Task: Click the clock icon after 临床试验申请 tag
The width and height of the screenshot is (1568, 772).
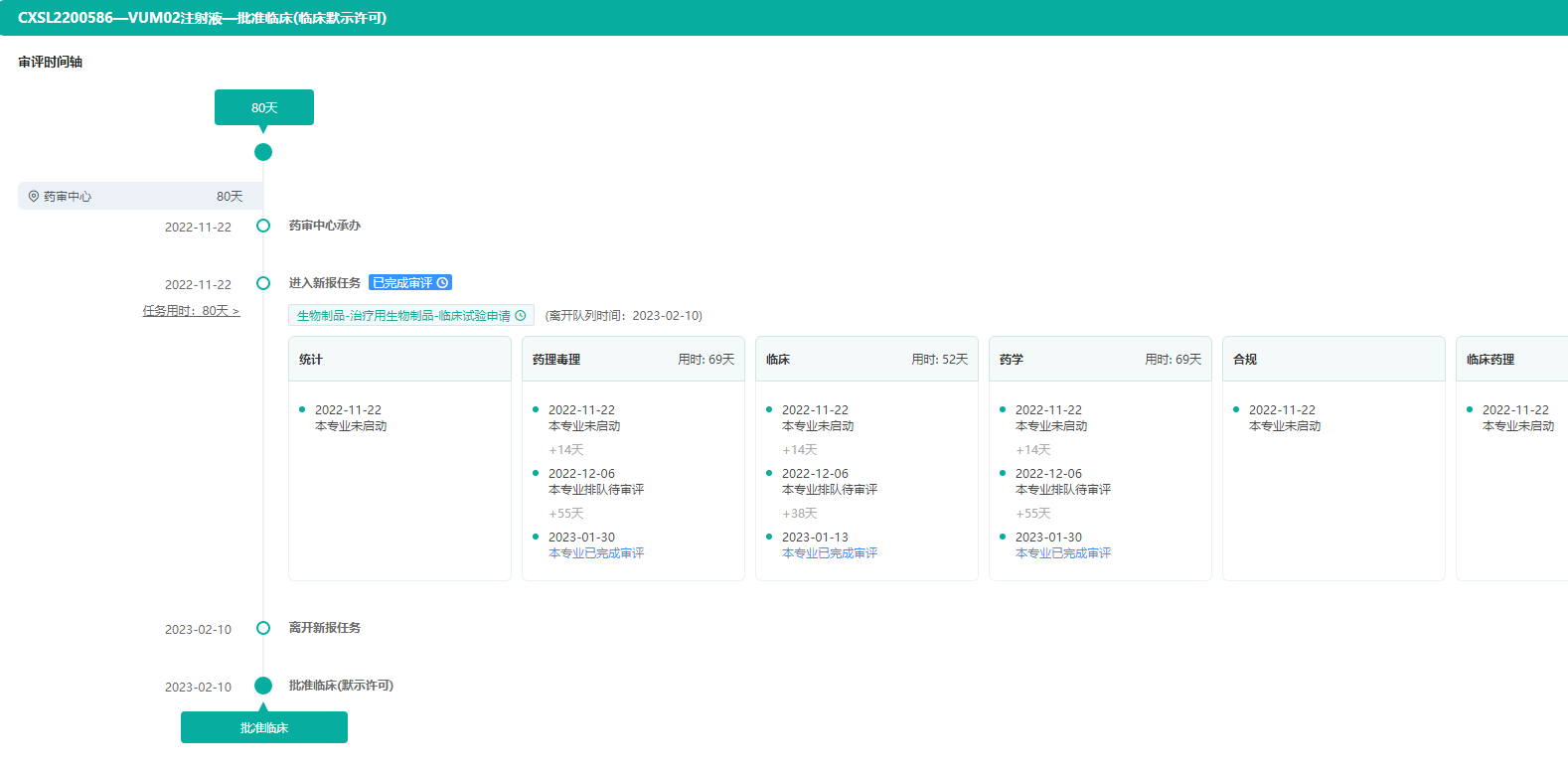Action: pyautogui.click(x=521, y=316)
